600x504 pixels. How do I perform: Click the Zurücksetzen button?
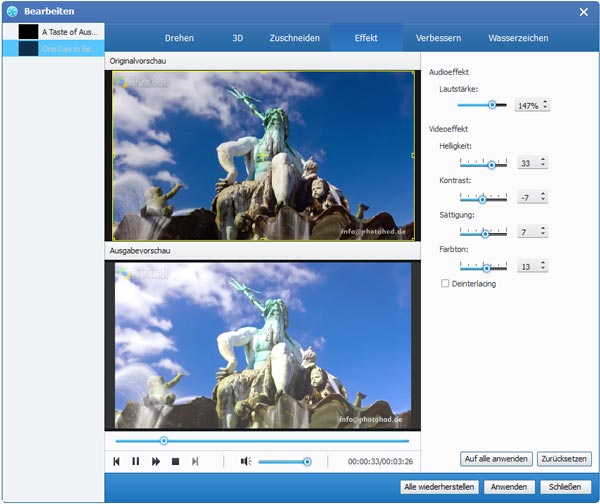(x=564, y=459)
